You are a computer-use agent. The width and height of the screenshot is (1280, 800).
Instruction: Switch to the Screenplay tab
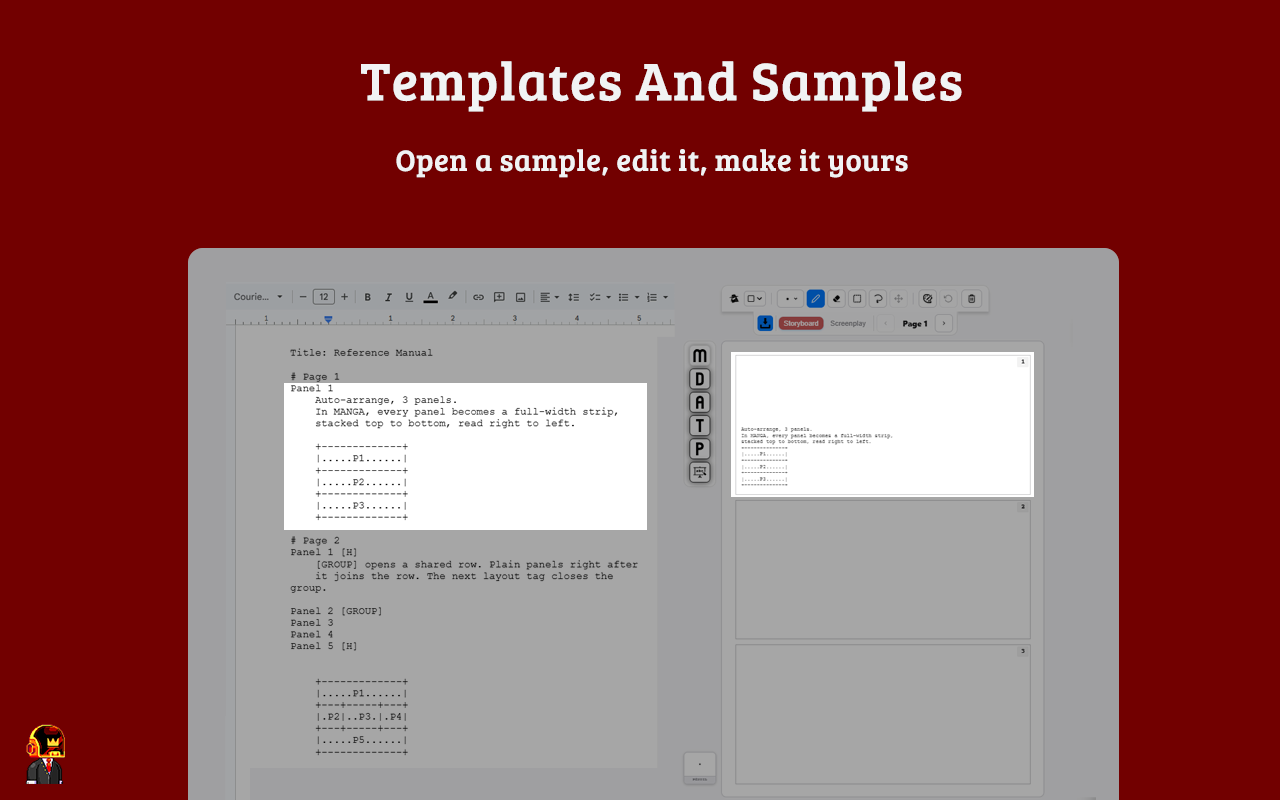point(848,323)
